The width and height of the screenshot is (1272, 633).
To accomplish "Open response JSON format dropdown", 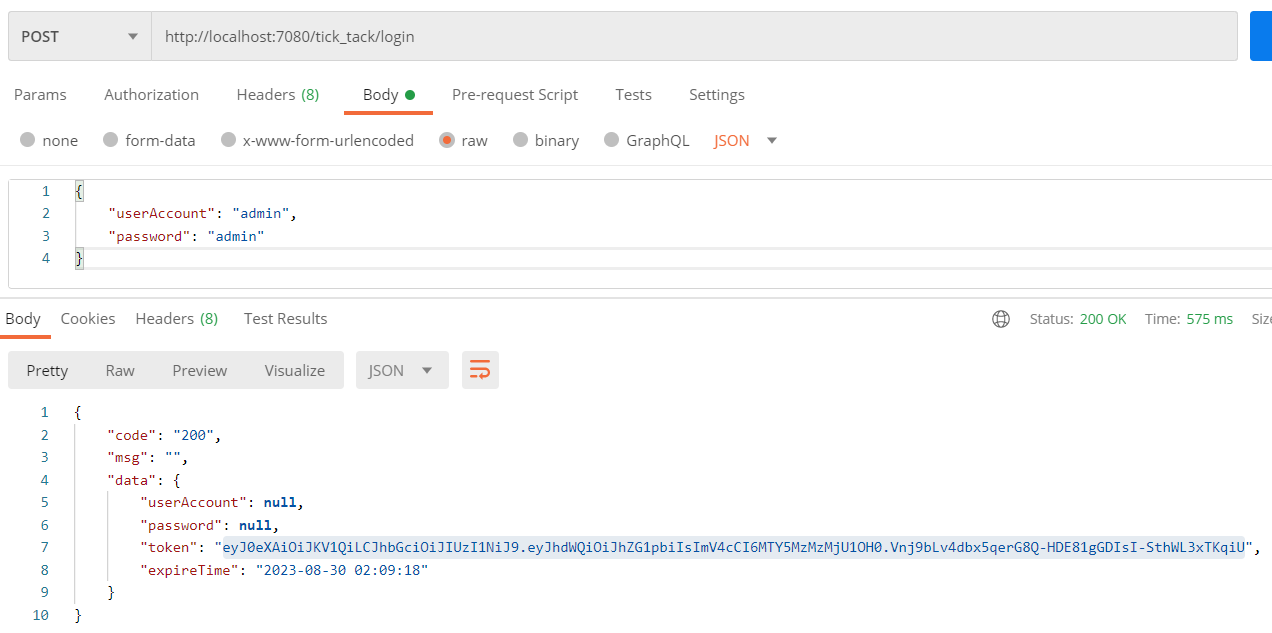I will point(402,370).
